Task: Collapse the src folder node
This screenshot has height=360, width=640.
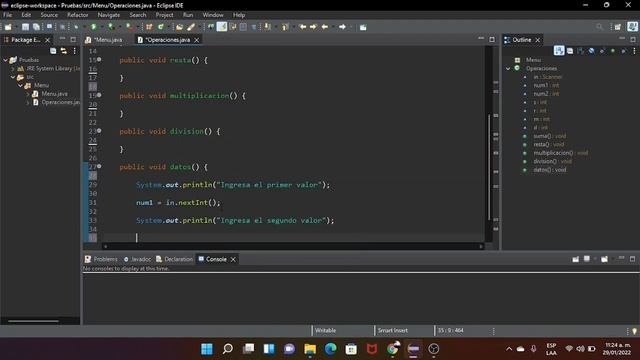Action: 13,77
